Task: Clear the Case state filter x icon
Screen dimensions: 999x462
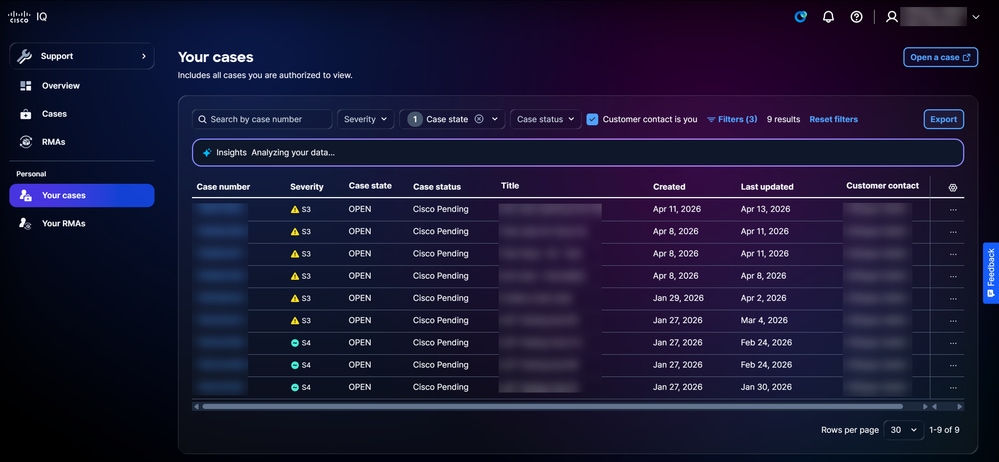Action: [479, 119]
